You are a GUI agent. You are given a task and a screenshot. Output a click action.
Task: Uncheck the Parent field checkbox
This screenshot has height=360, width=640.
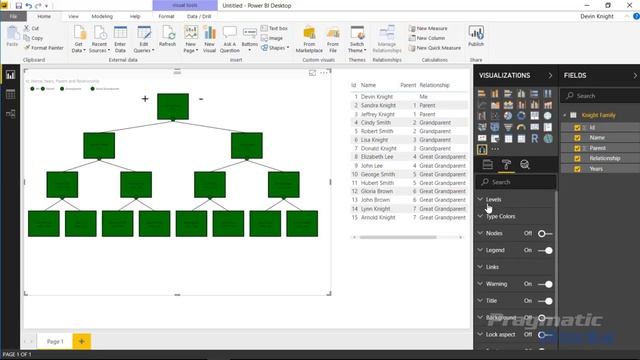point(577,148)
